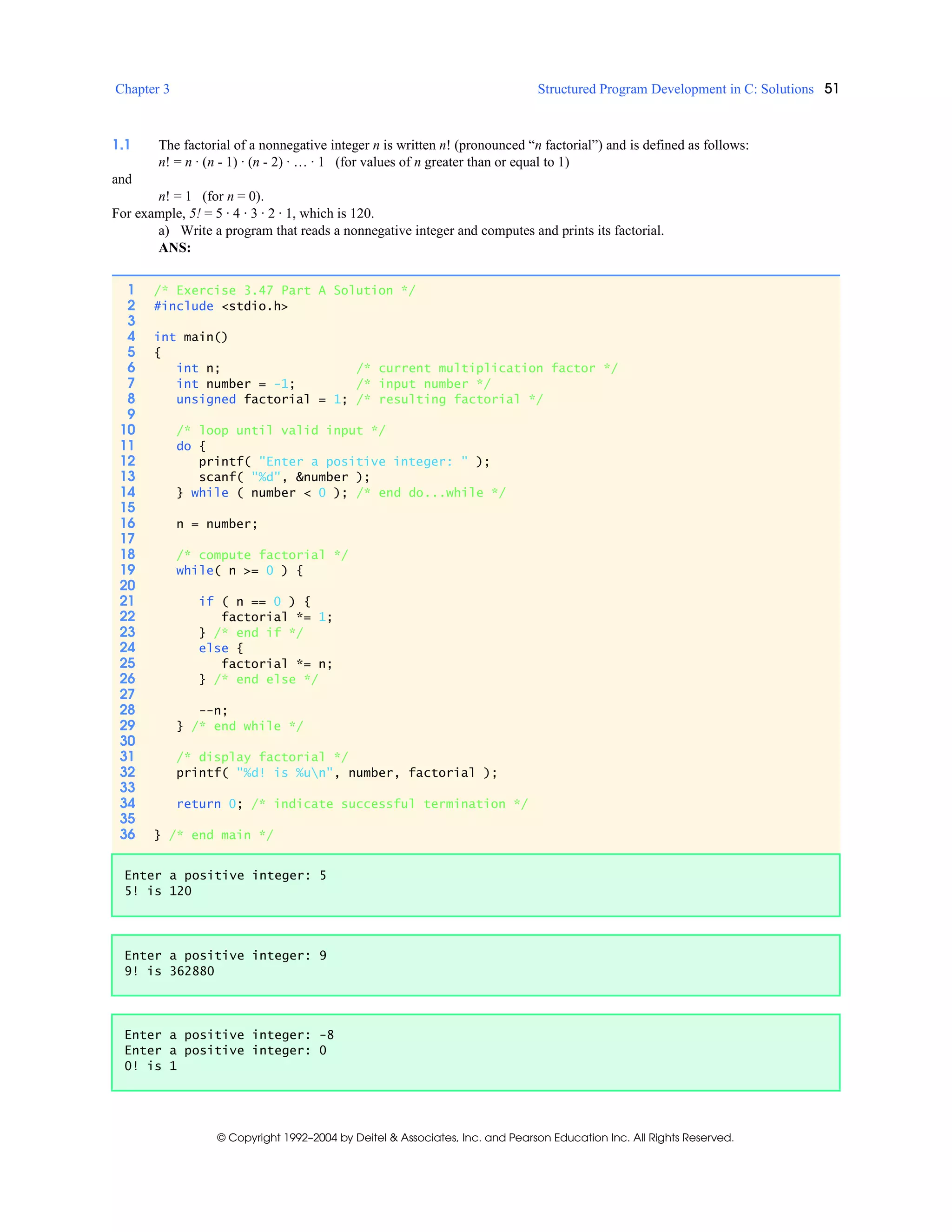Click the 'factorial *= 1;' statement
This screenshot has width=952, height=1232.
click(x=277, y=617)
